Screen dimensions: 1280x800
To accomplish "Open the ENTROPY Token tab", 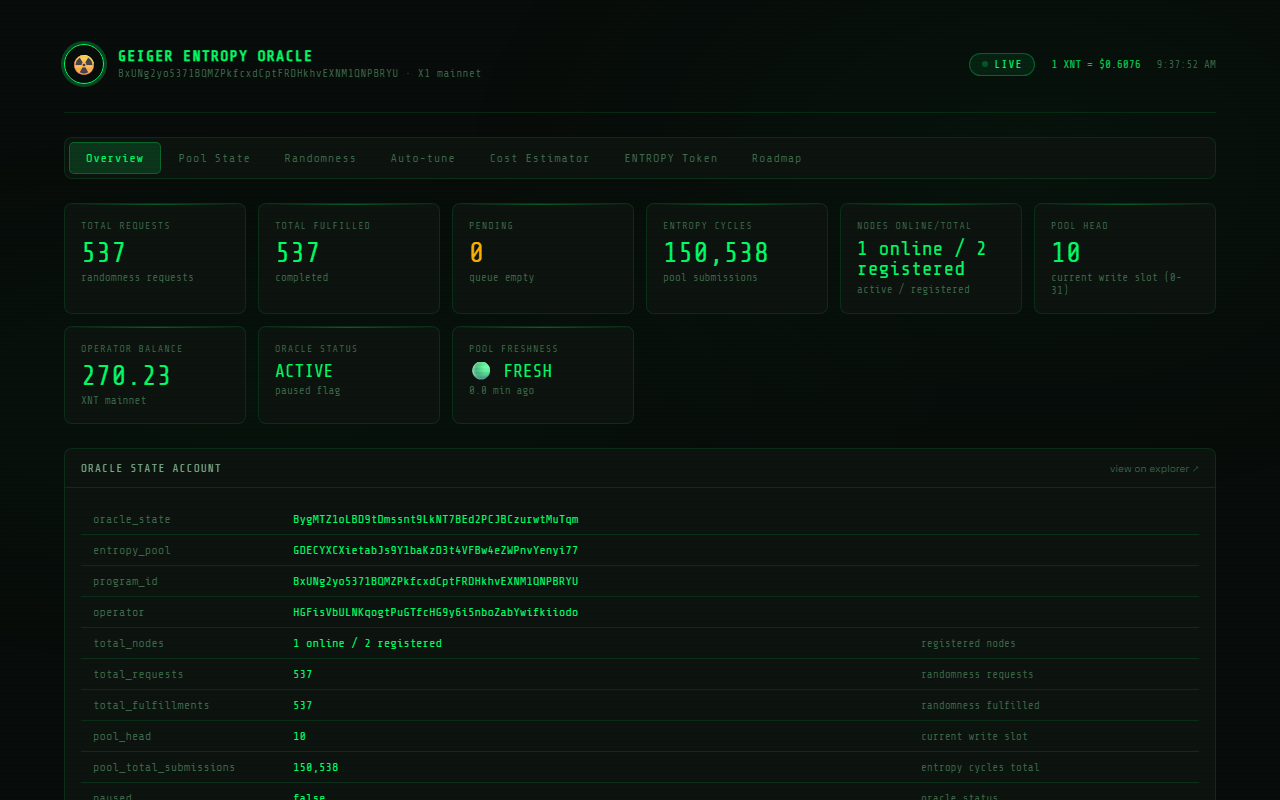I will tap(671, 158).
